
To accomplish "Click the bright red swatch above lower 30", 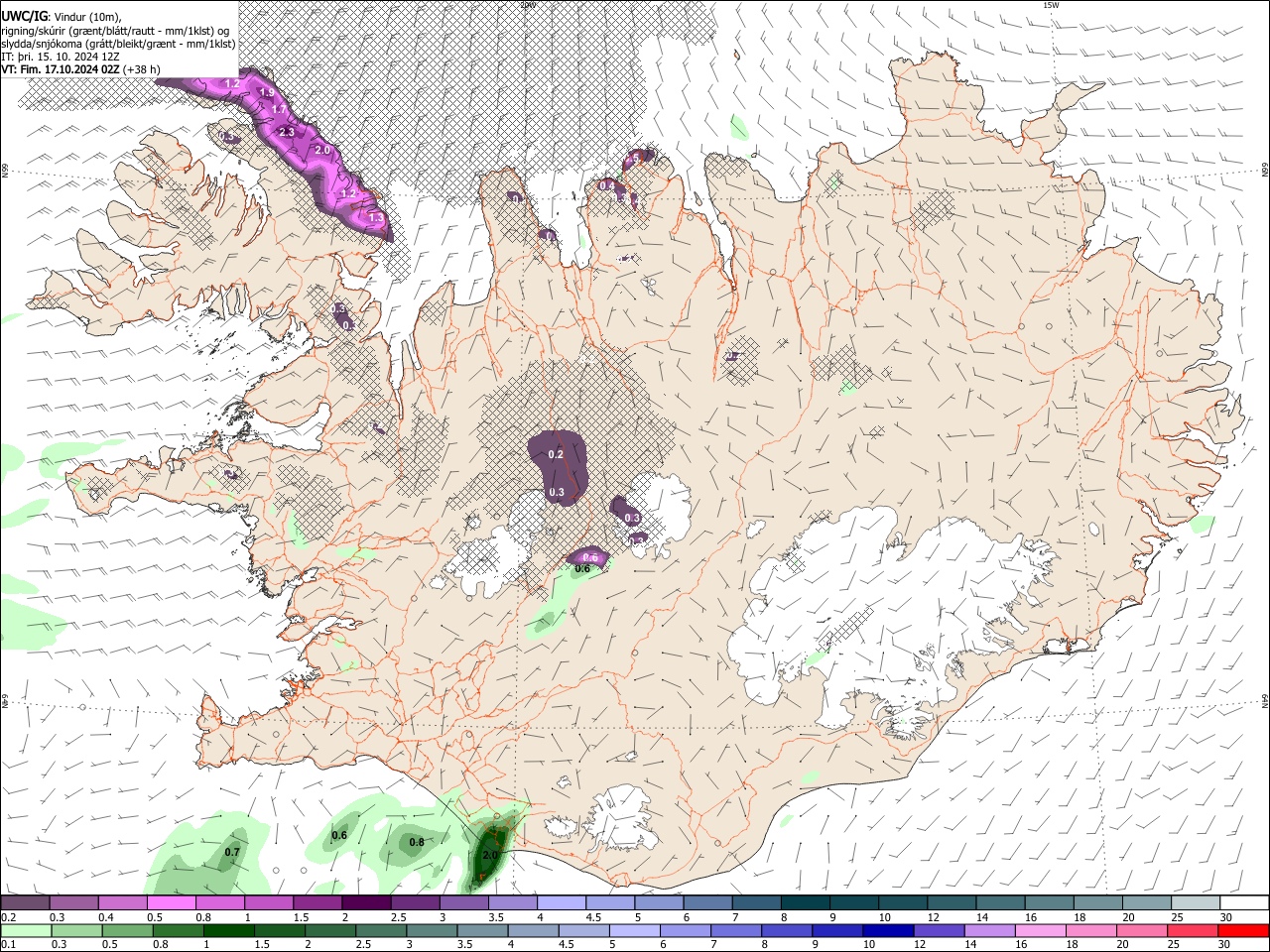I will (x=1244, y=930).
